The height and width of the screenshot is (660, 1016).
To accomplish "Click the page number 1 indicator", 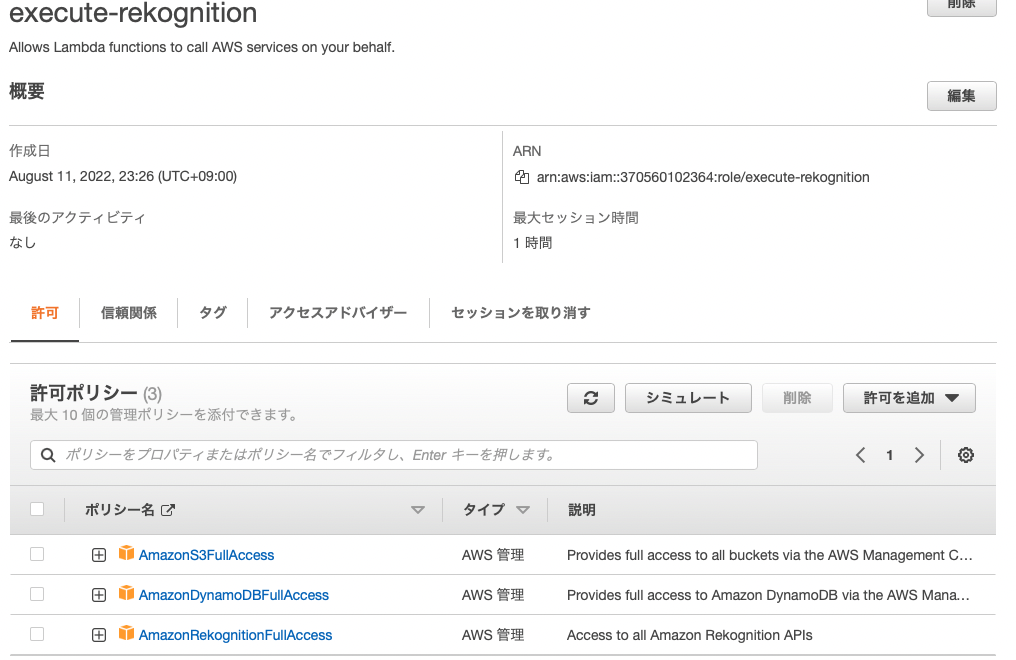I will pos(890,455).
